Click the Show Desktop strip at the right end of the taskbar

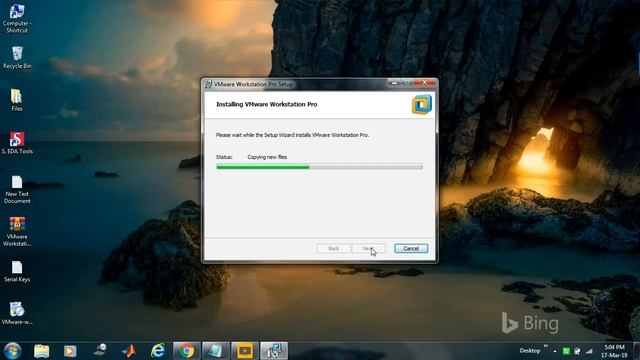click(637, 351)
